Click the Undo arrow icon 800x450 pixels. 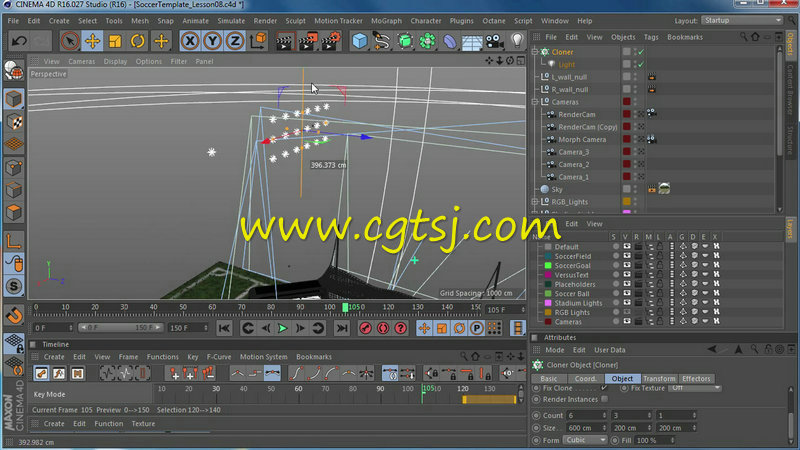tap(19, 41)
